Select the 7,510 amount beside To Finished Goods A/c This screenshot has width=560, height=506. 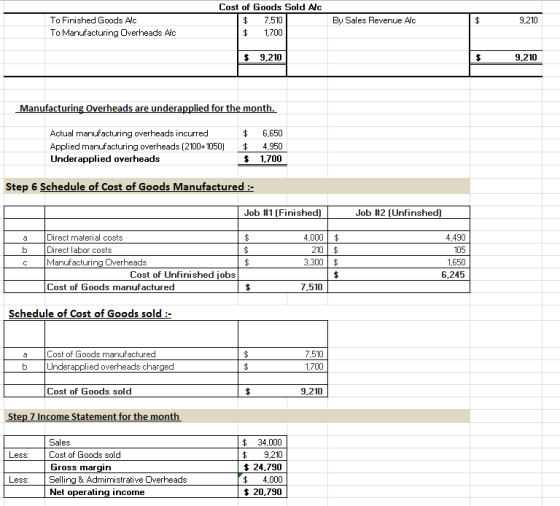[273, 20]
